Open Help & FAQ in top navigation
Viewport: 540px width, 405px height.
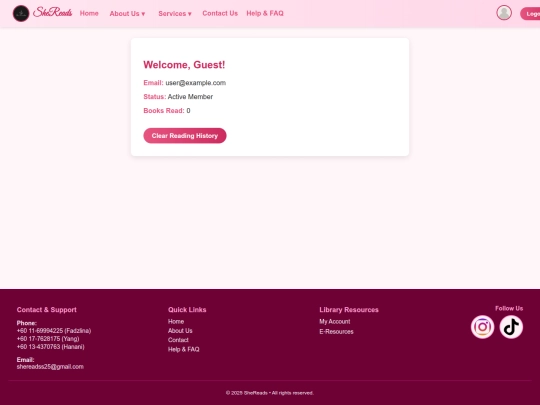click(x=265, y=13)
